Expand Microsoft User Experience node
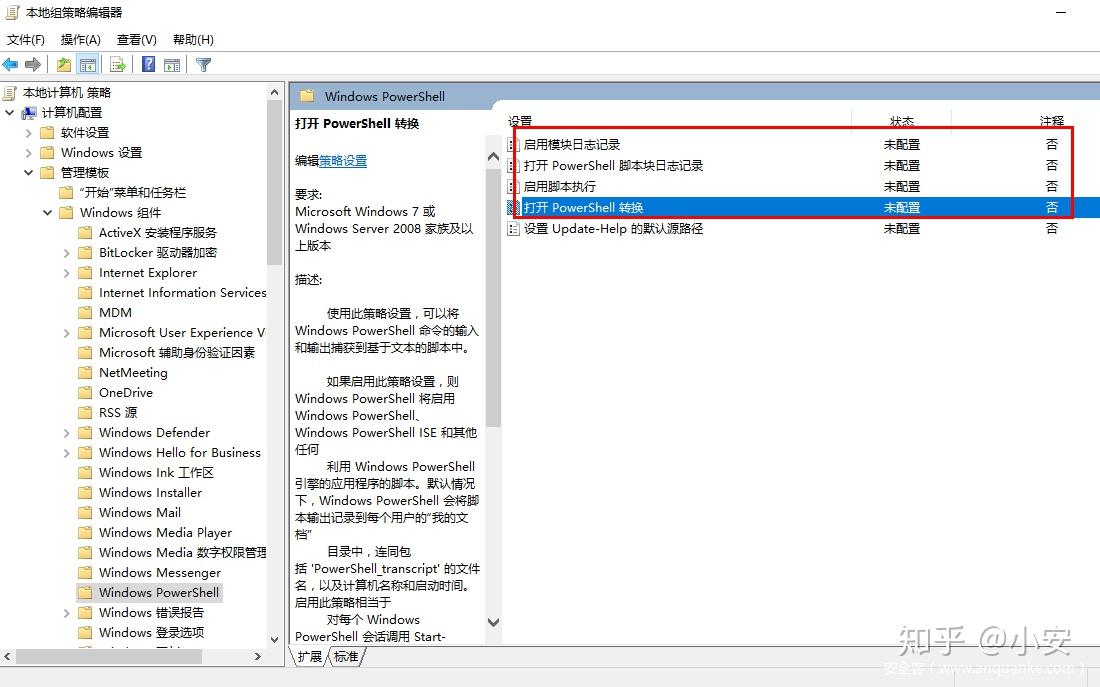1100x687 pixels. click(67, 333)
